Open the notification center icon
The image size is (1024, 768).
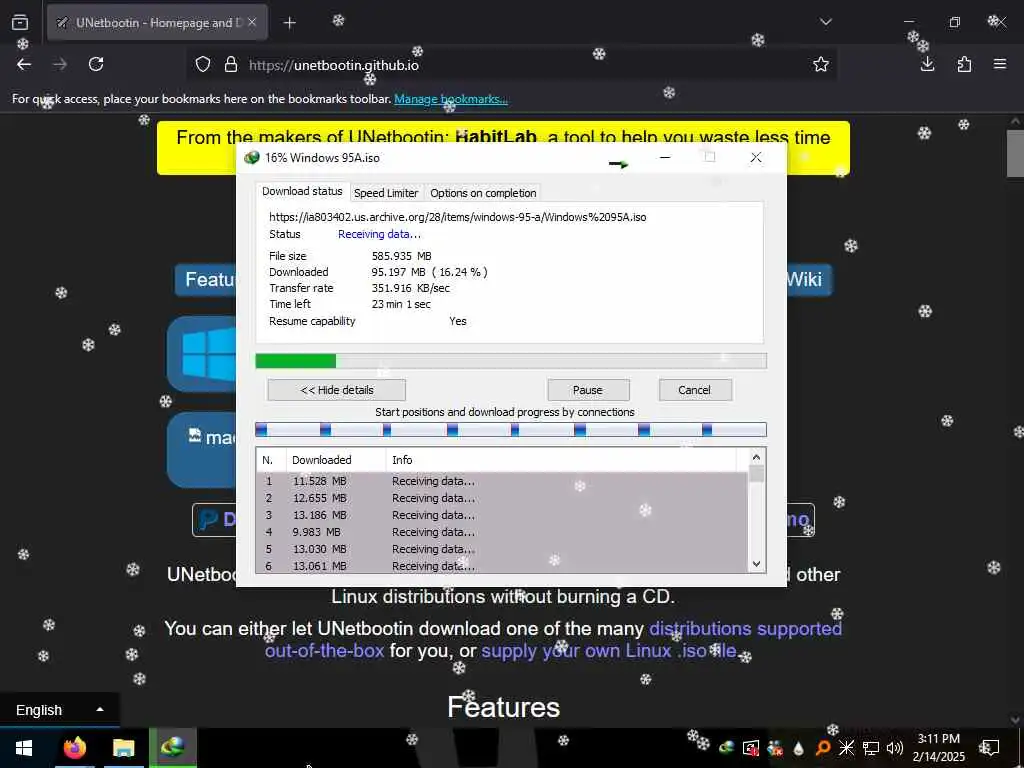(x=990, y=748)
